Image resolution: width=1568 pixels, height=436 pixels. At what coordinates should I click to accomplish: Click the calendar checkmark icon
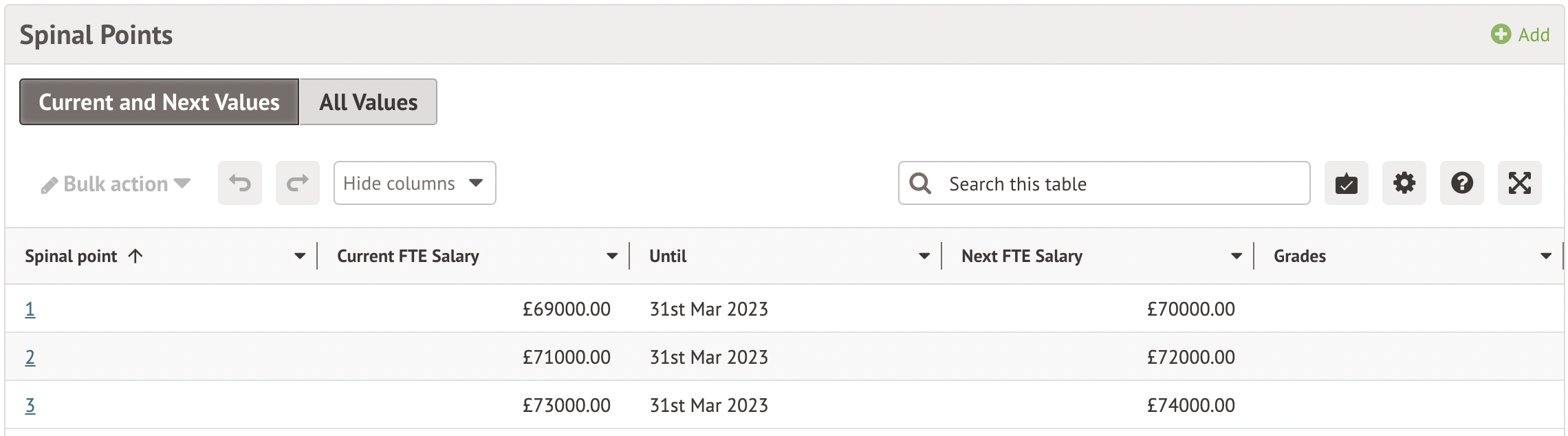[1346, 183]
